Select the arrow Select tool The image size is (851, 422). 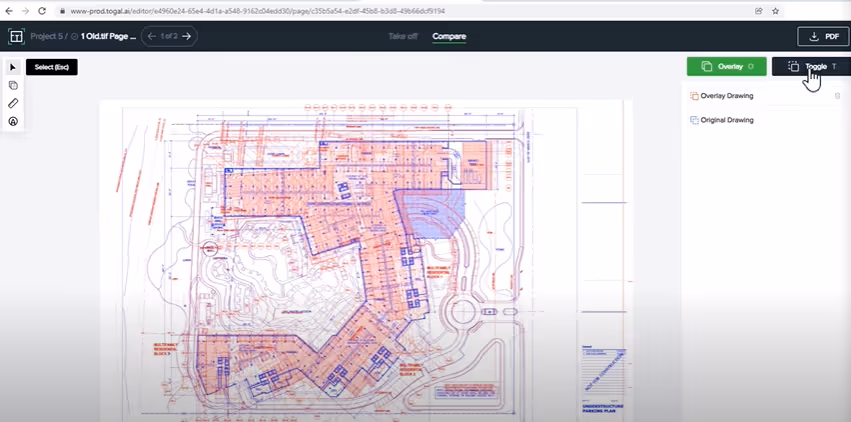coord(14,67)
